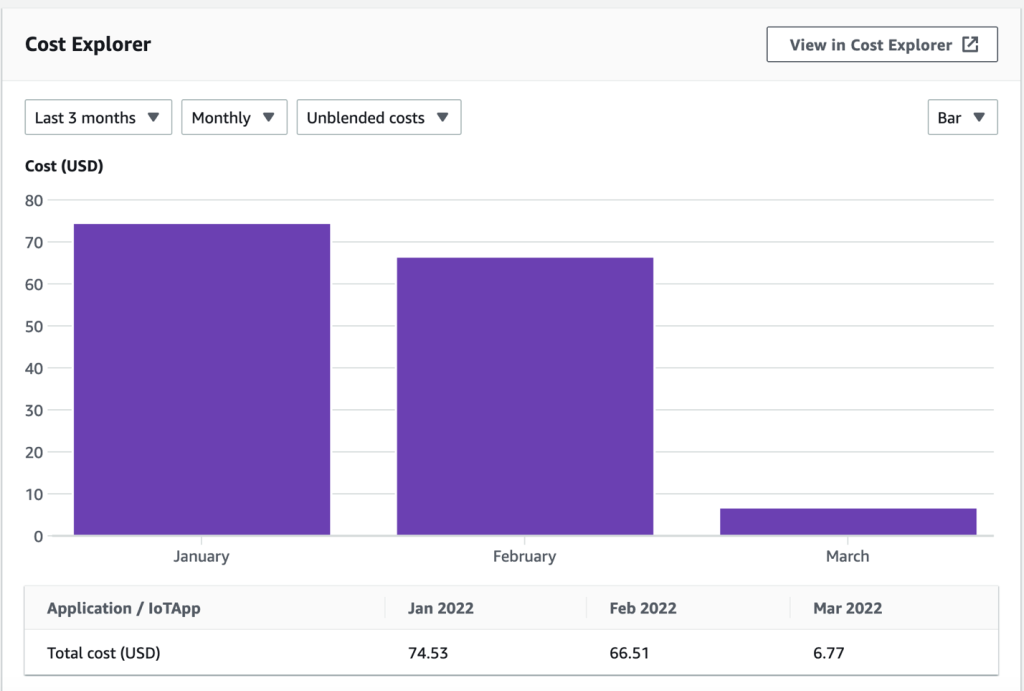Select the January cost bar
Image resolution: width=1024 pixels, height=691 pixels.
point(200,380)
